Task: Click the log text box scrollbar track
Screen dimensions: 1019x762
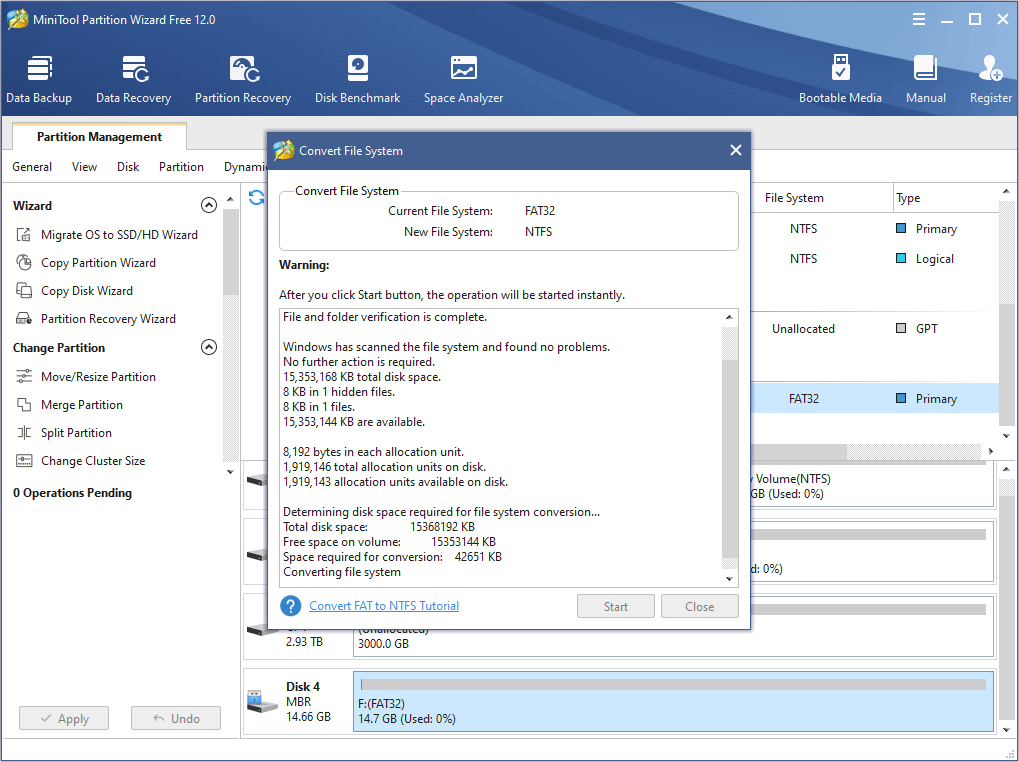Action: coord(730,448)
